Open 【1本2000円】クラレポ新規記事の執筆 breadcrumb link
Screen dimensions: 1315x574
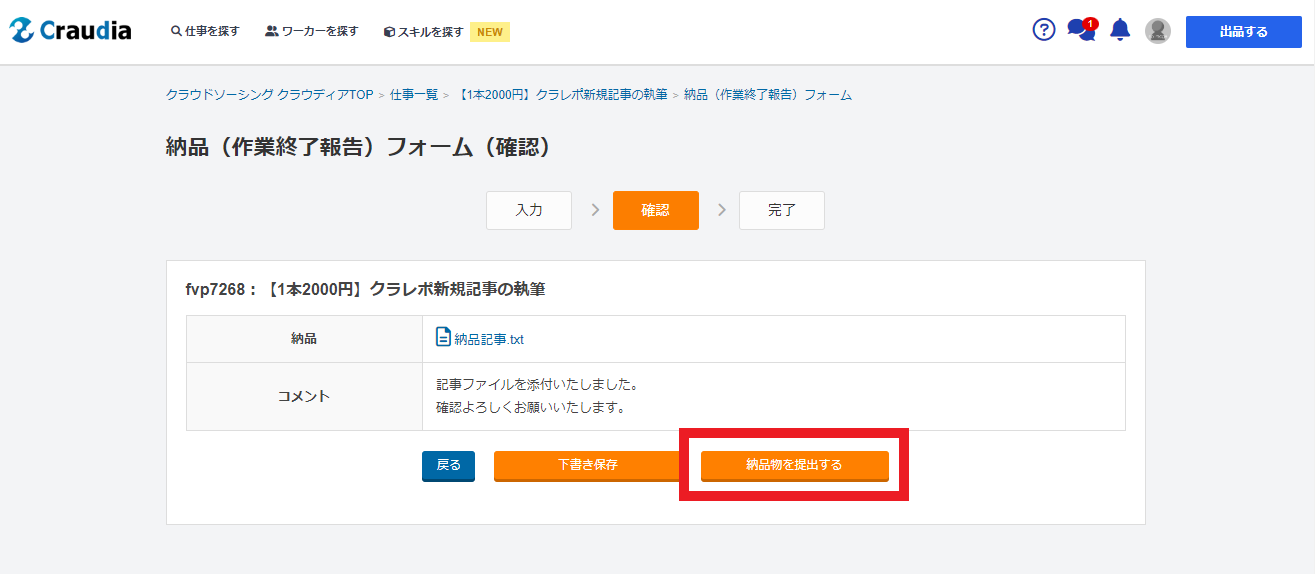(561, 95)
